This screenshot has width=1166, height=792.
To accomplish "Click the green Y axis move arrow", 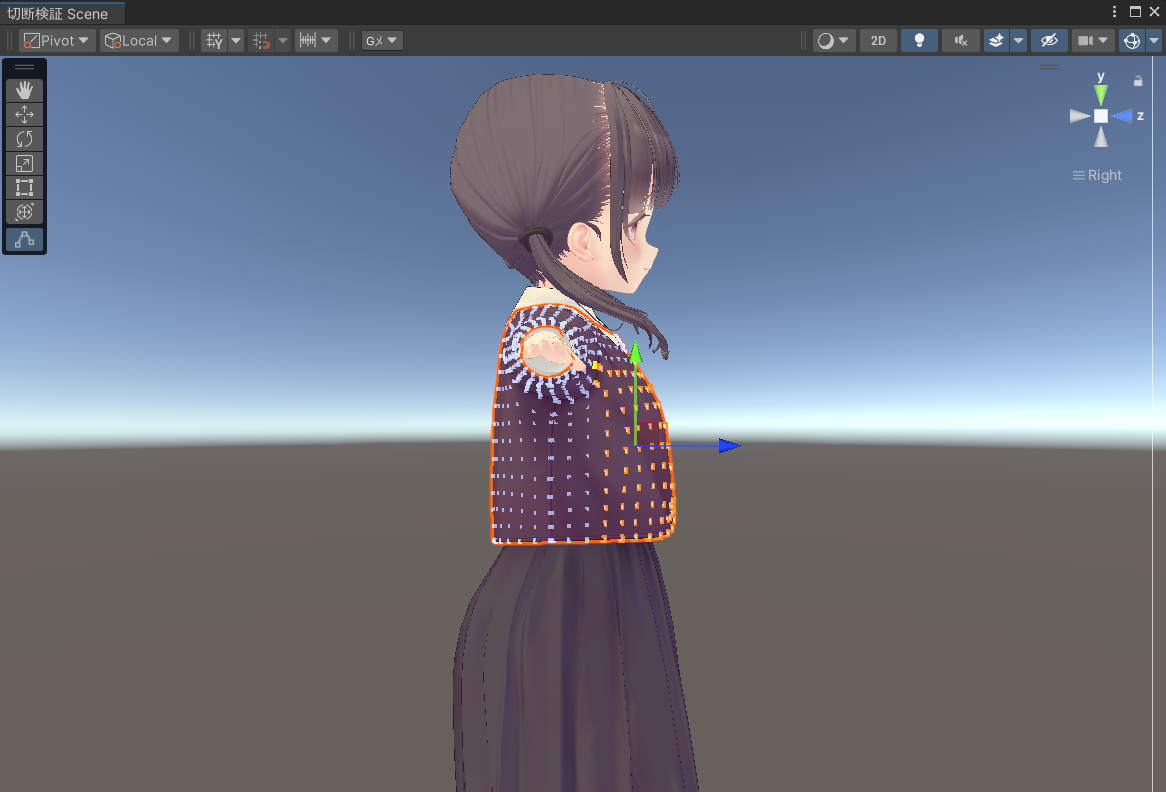I will click(x=635, y=354).
